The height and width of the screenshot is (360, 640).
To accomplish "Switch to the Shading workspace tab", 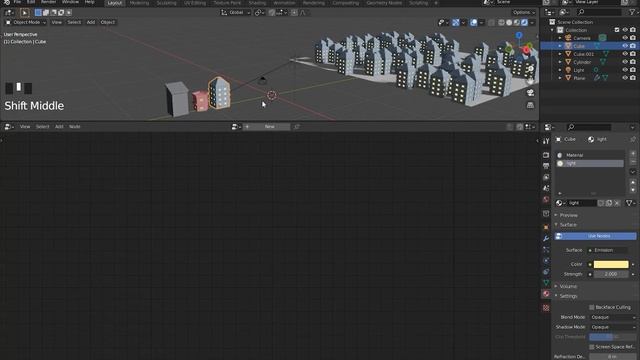I will (257, 3).
